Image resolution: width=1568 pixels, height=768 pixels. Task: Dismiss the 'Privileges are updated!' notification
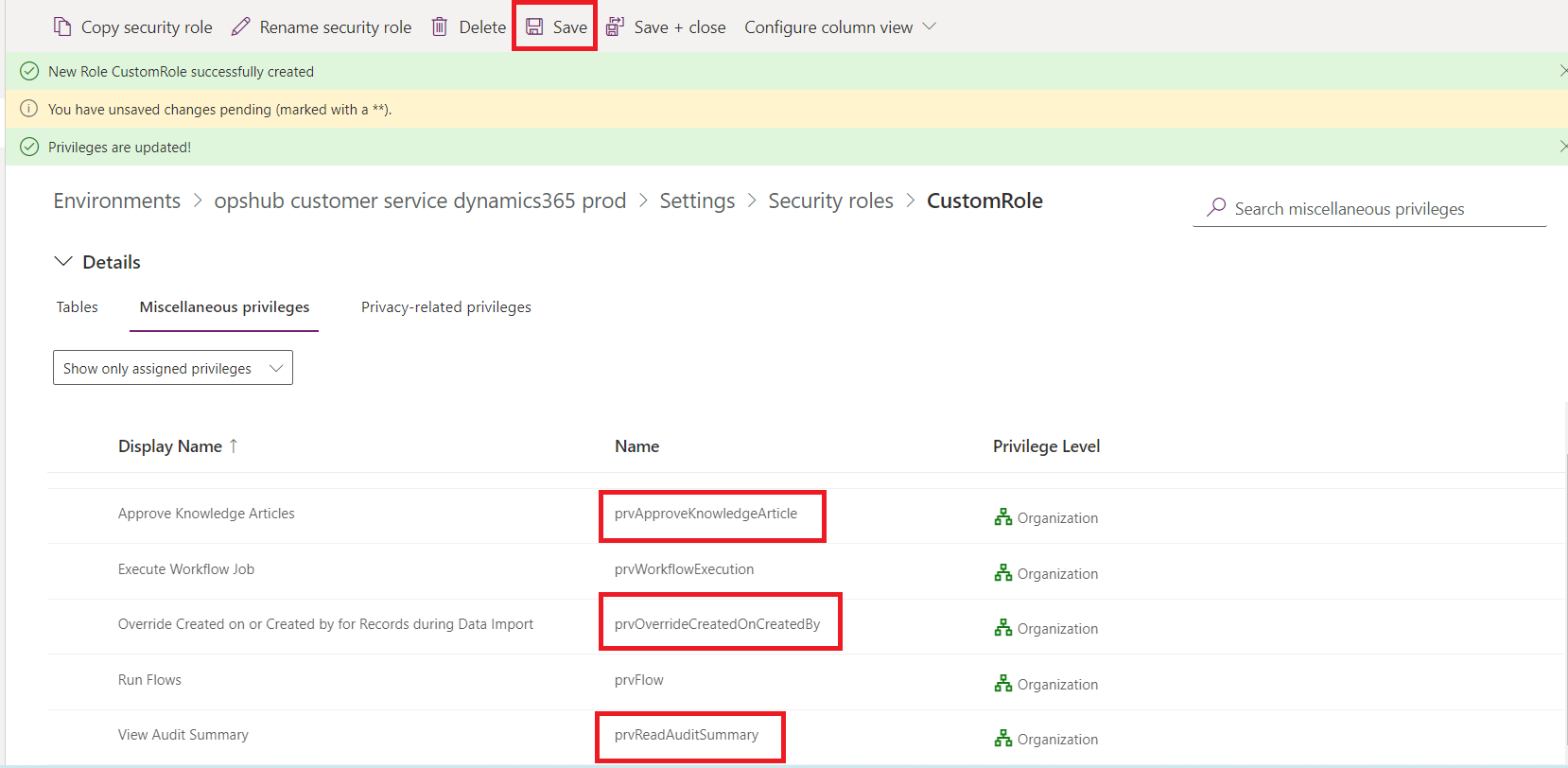(x=1562, y=147)
